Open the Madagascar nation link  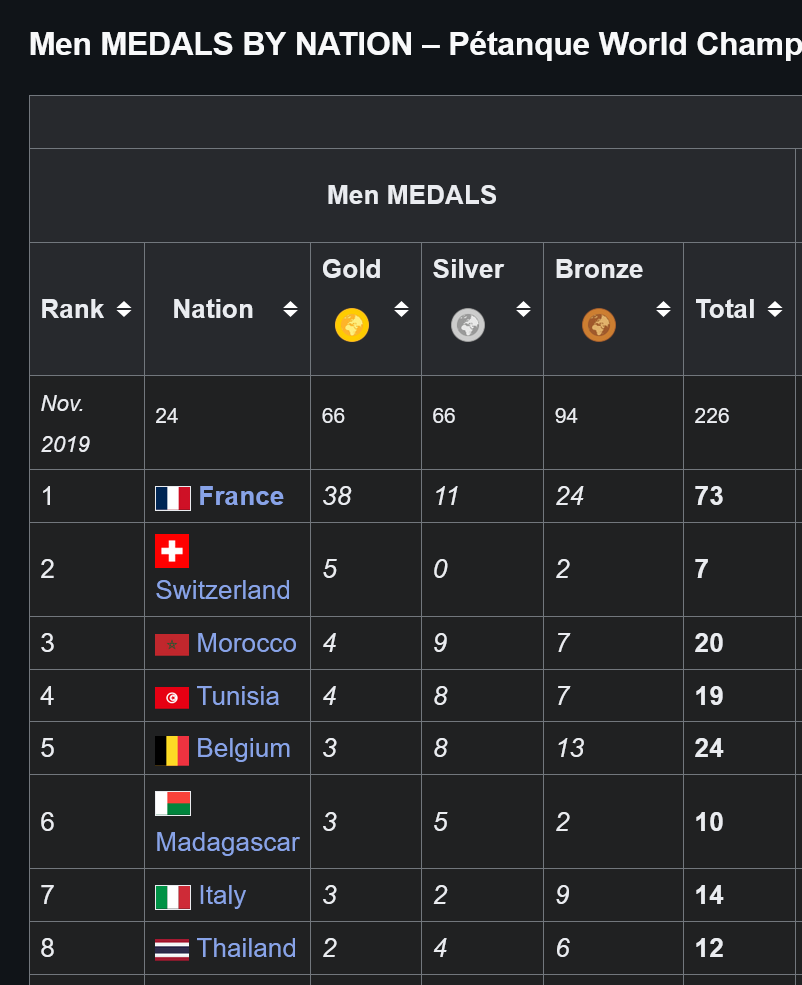[227, 842]
